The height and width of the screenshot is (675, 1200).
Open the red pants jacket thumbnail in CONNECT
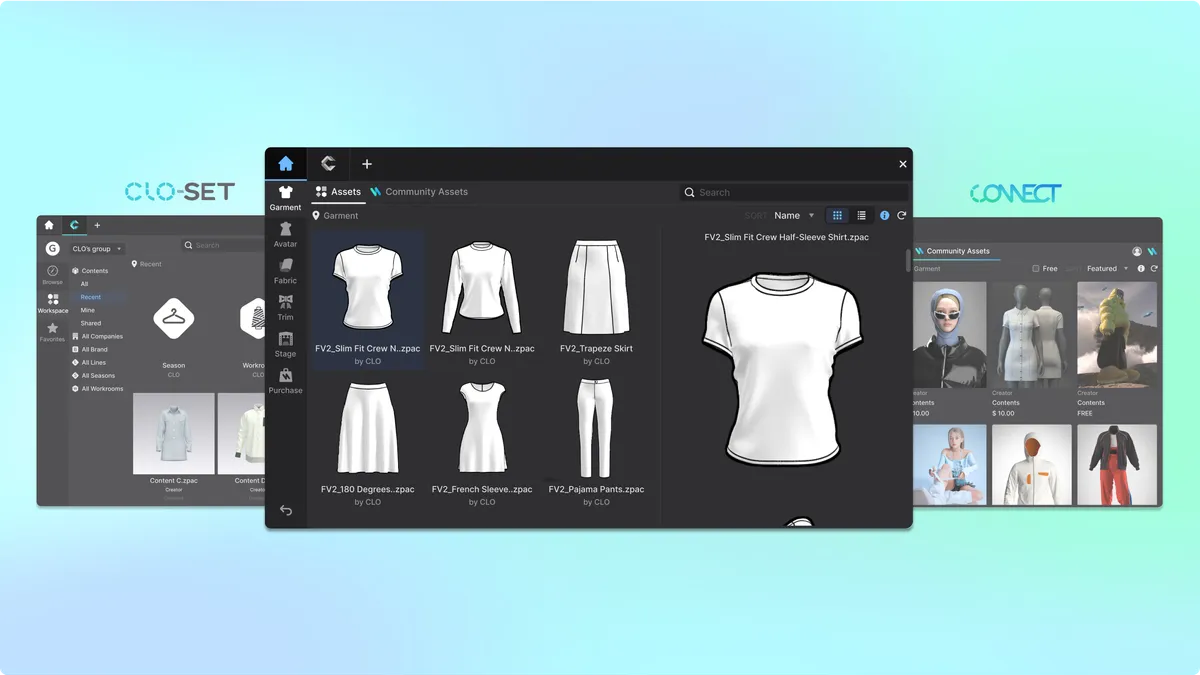click(1117, 465)
